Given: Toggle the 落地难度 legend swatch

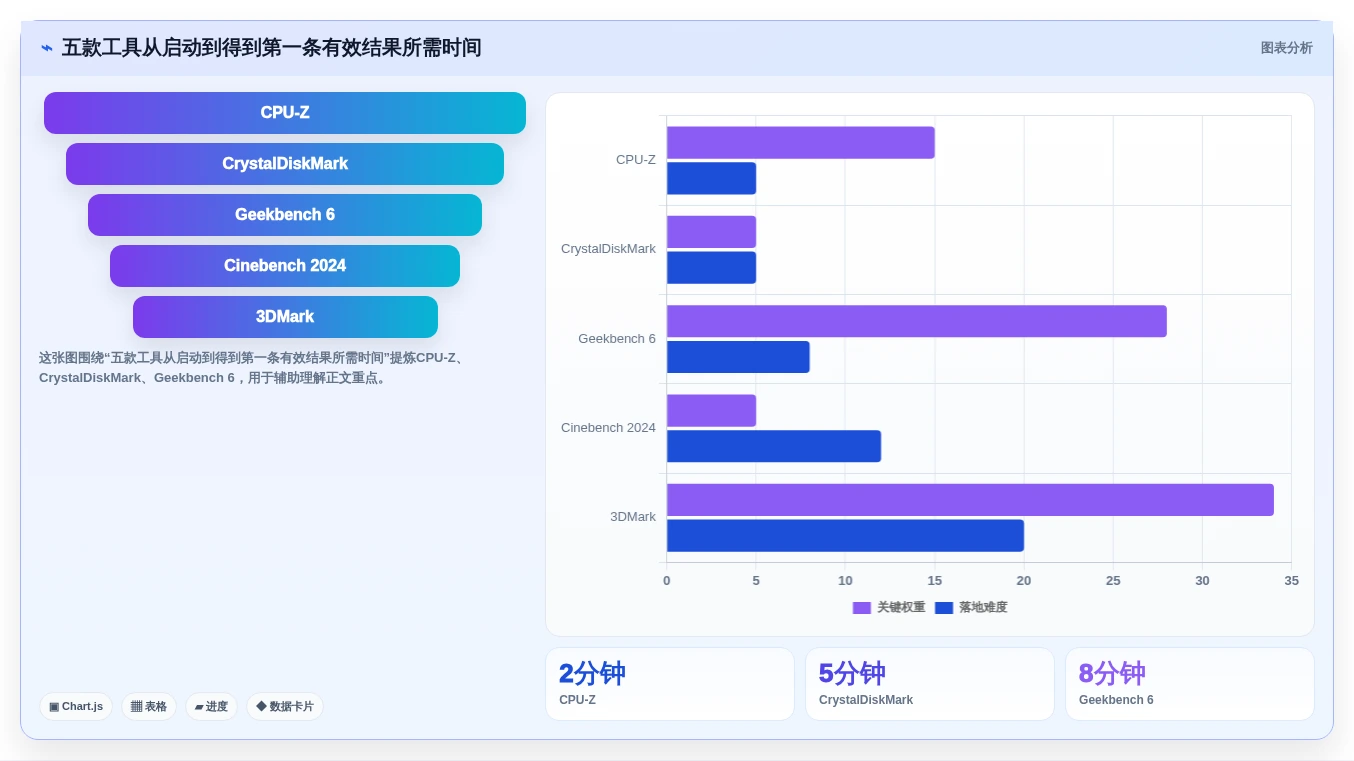Looking at the screenshot, I should [x=944, y=607].
